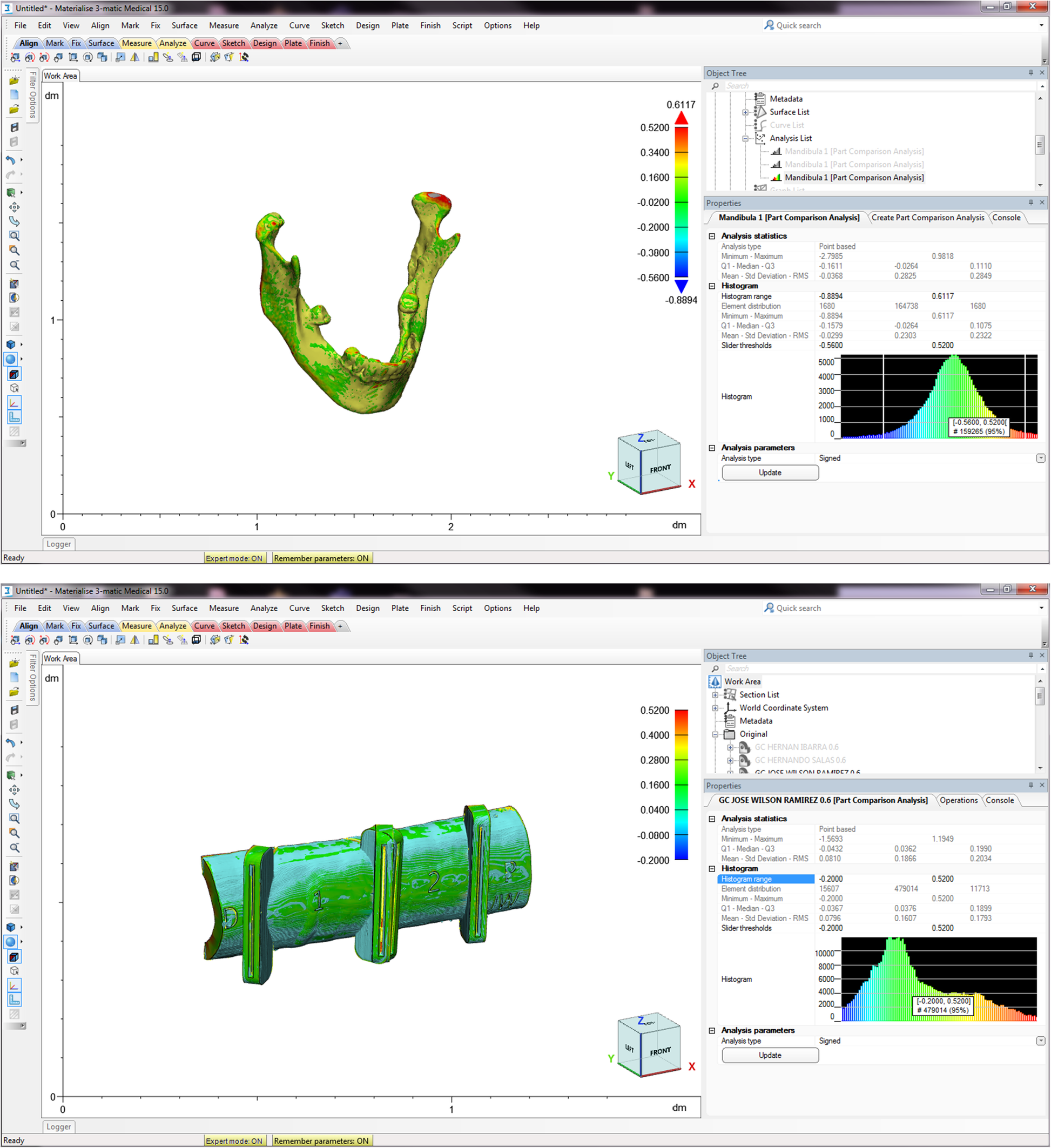Expand Section List node in bottom Object Tree
Screen dimensions: 1051x1148
point(715,695)
